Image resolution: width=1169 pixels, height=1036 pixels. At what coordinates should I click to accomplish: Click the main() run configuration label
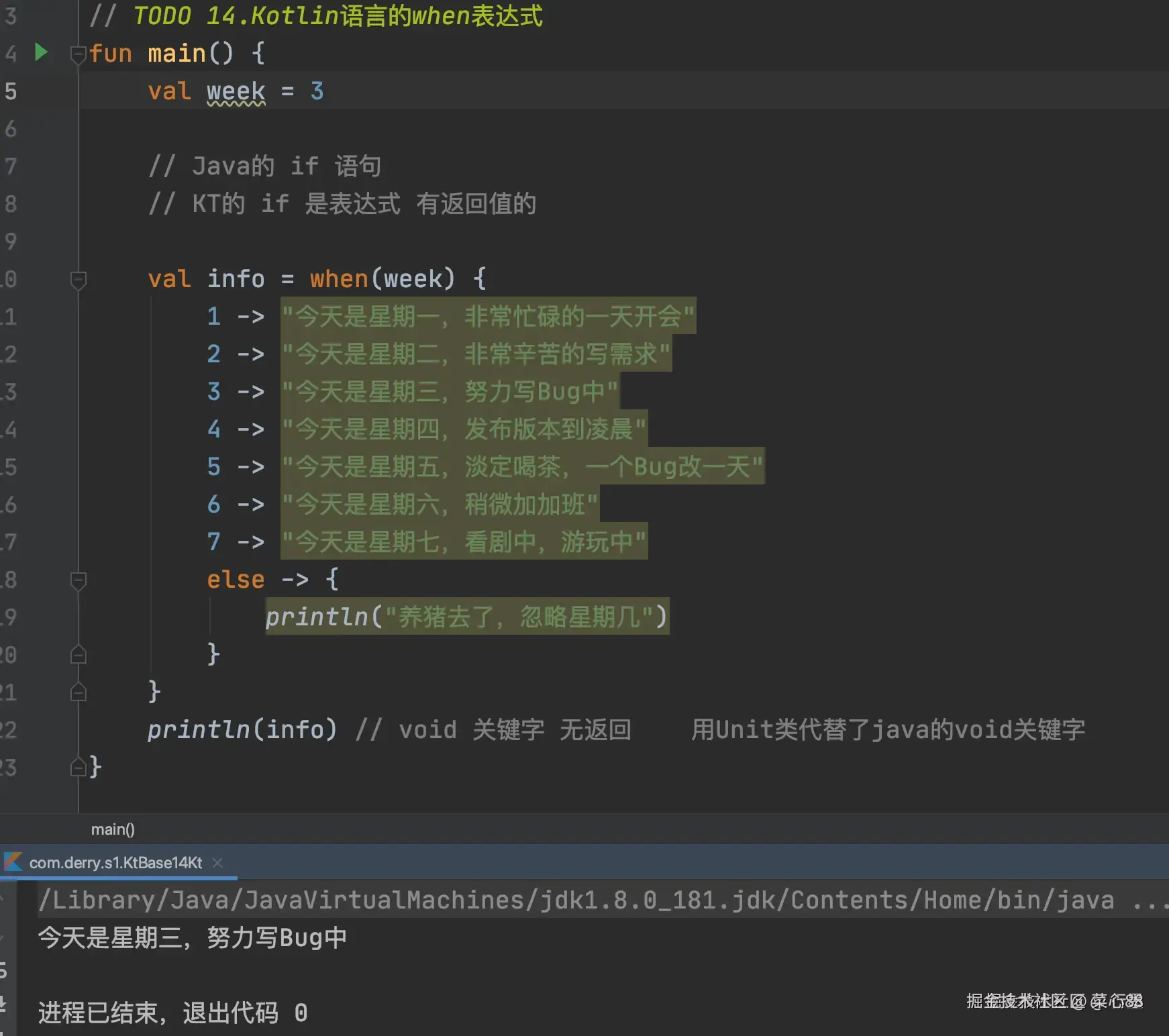pyautogui.click(x=112, y=829)
